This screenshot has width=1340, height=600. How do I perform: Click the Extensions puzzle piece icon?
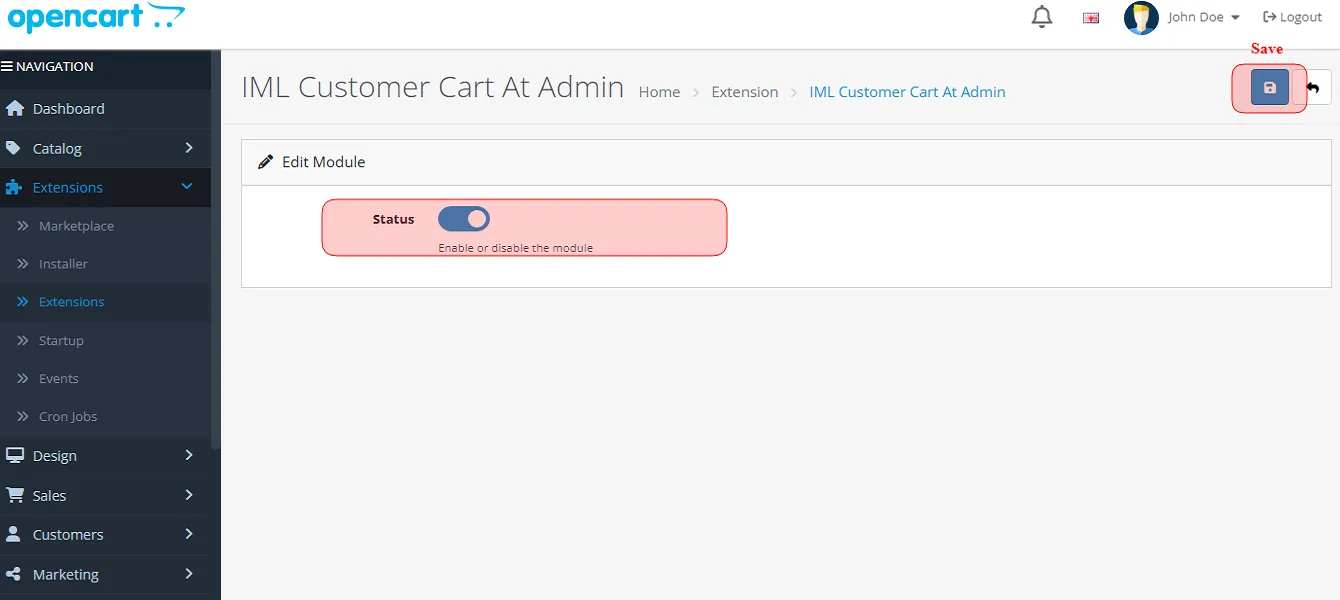point(13,187)
